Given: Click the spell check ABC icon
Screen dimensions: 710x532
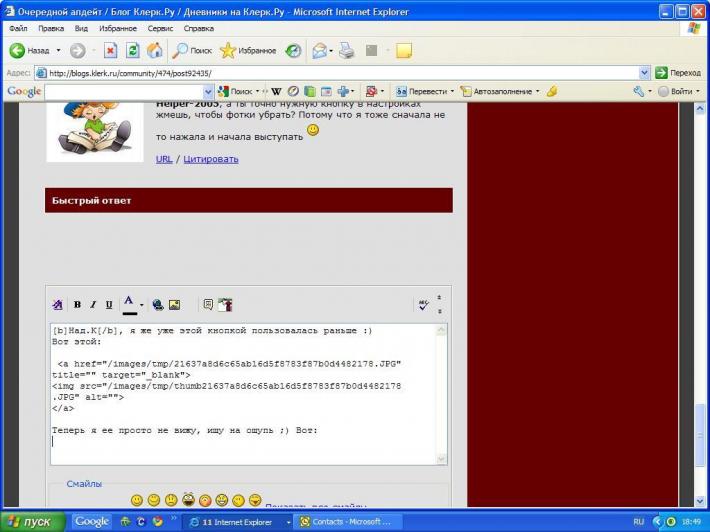Looking at the screenshot, I should tap(423, 305).
